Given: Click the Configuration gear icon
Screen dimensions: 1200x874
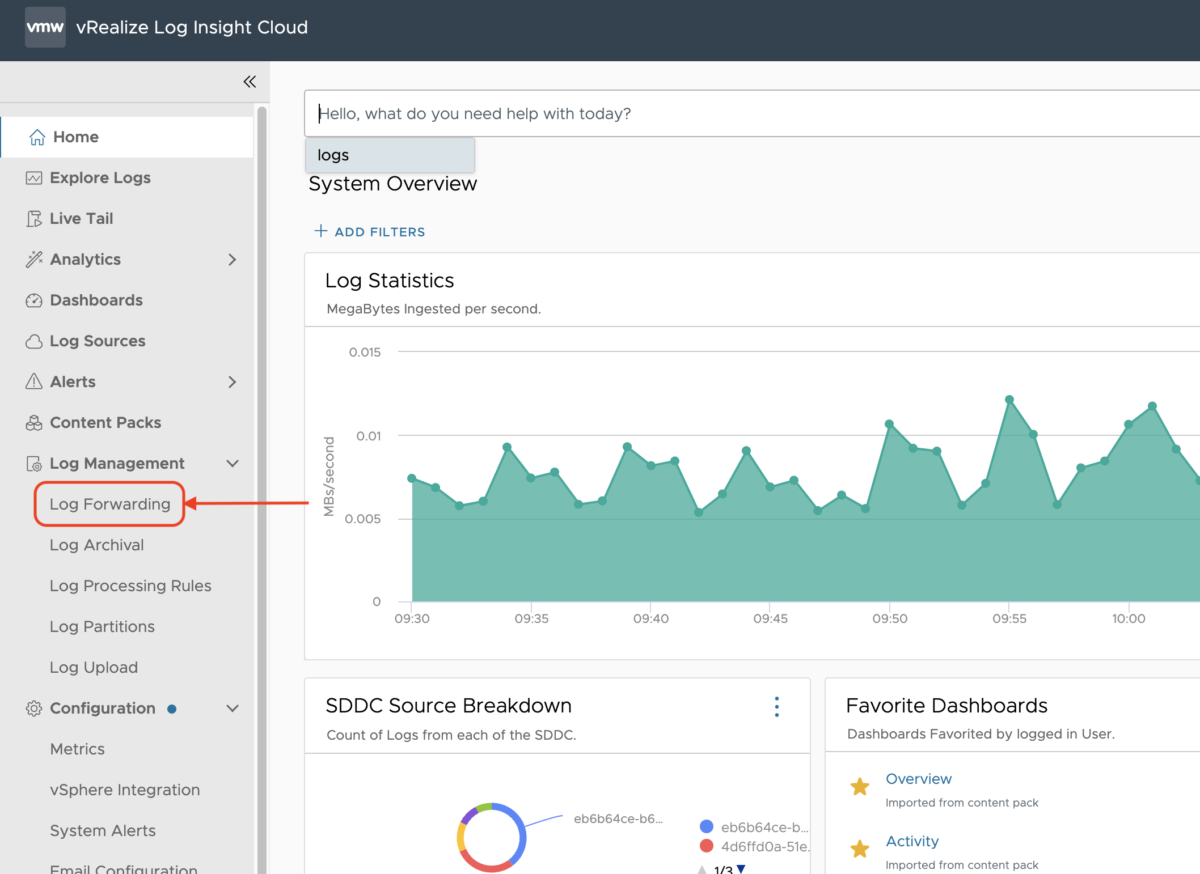Looking at the screenshot, I should click(x=33, y=708).
